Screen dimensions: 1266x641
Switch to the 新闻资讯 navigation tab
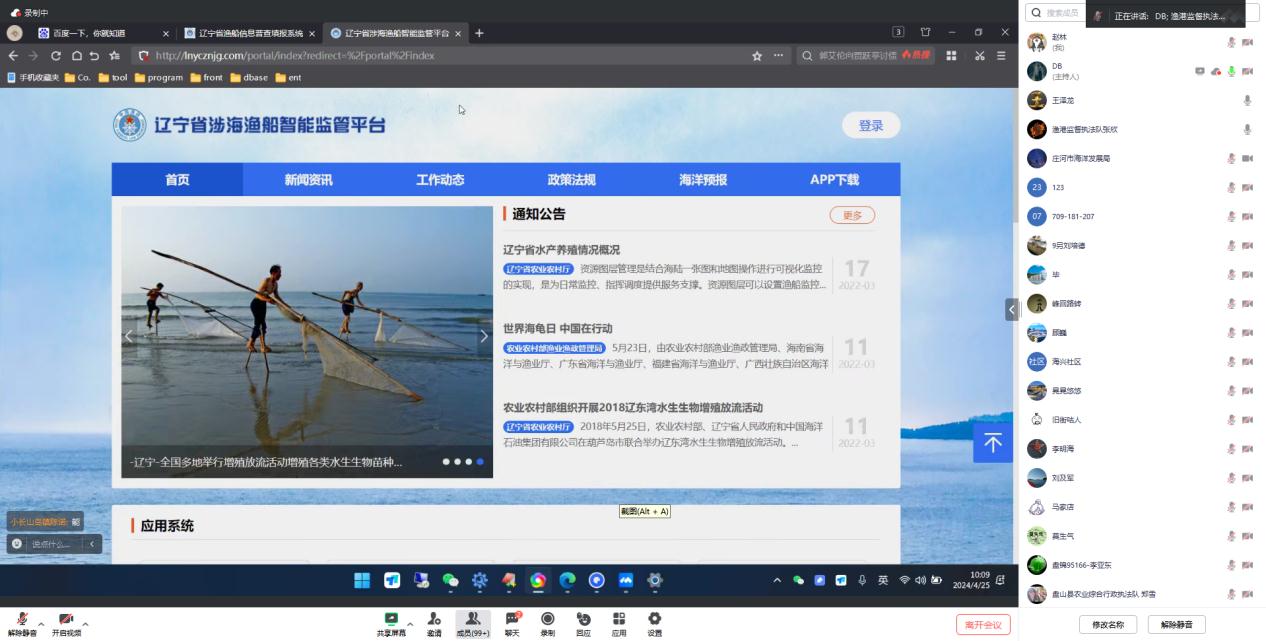click(308, 180)
